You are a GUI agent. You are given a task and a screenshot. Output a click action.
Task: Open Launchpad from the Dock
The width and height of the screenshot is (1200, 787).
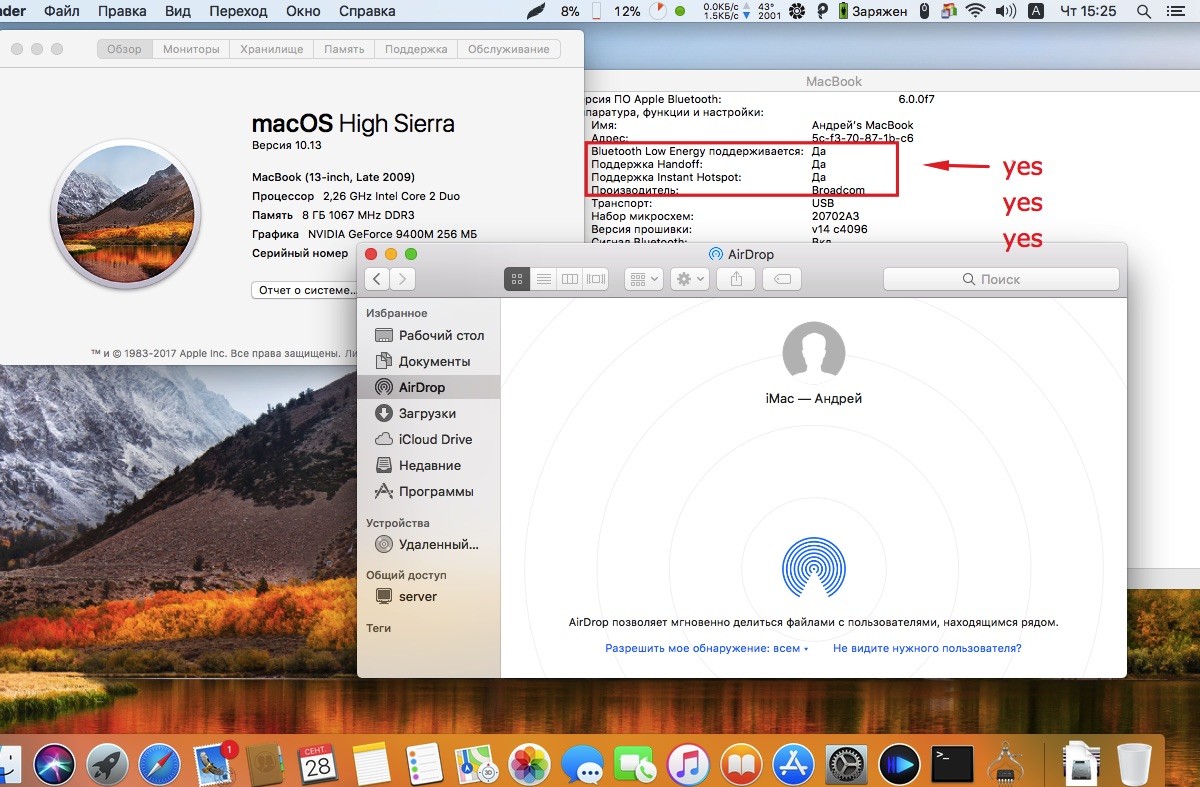107,766
